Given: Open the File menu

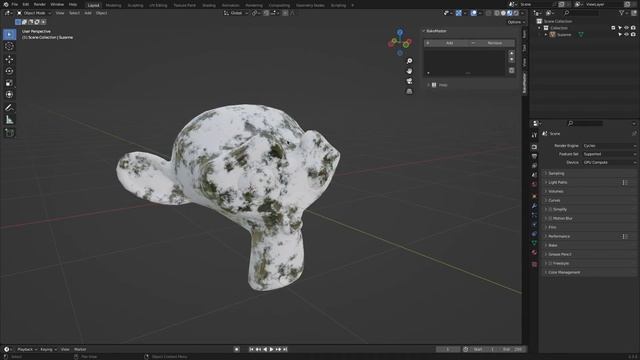Looking at the screenshot, I should point(15,4).
